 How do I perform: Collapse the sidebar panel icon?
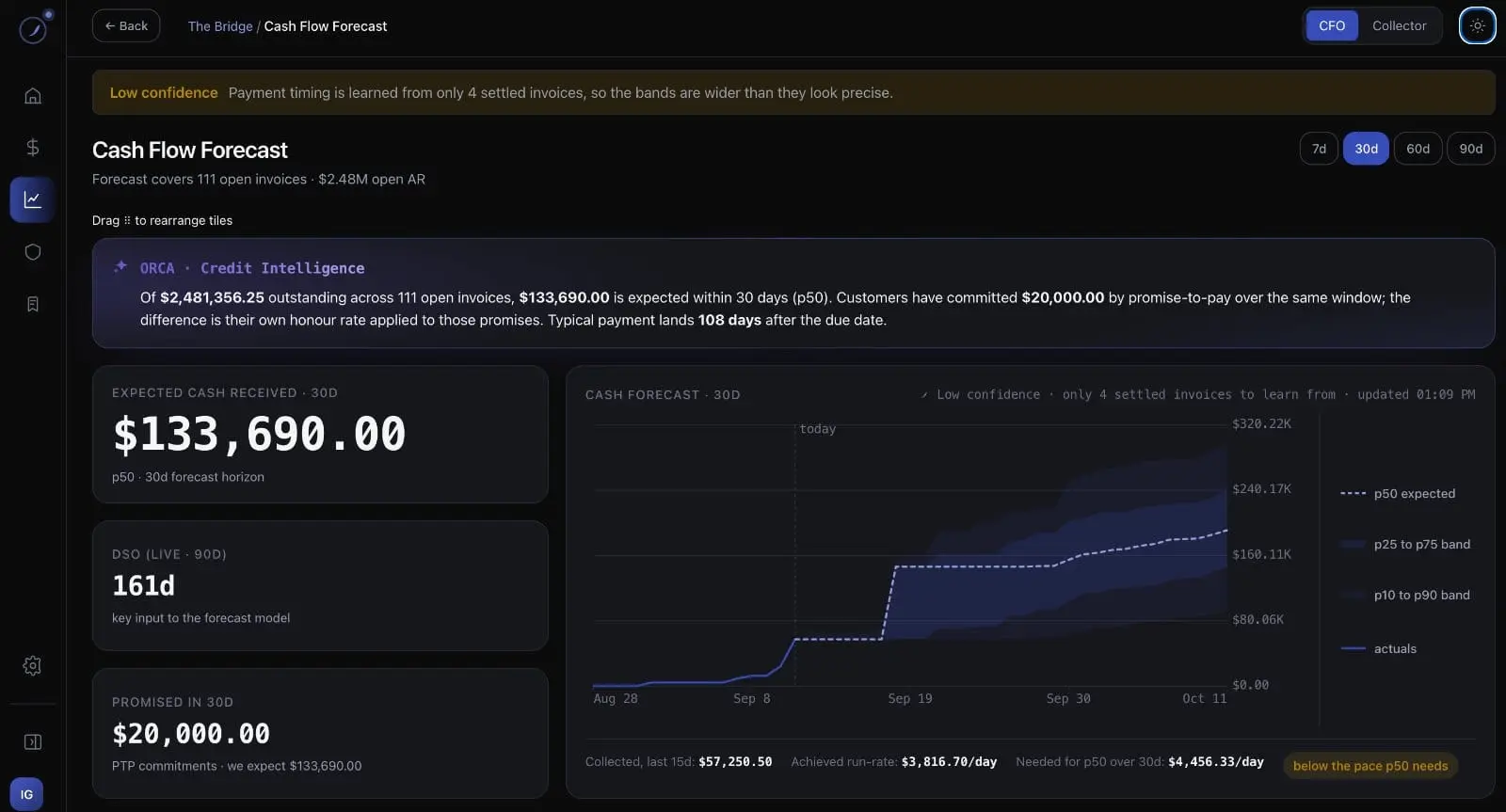tap(32, 741)
